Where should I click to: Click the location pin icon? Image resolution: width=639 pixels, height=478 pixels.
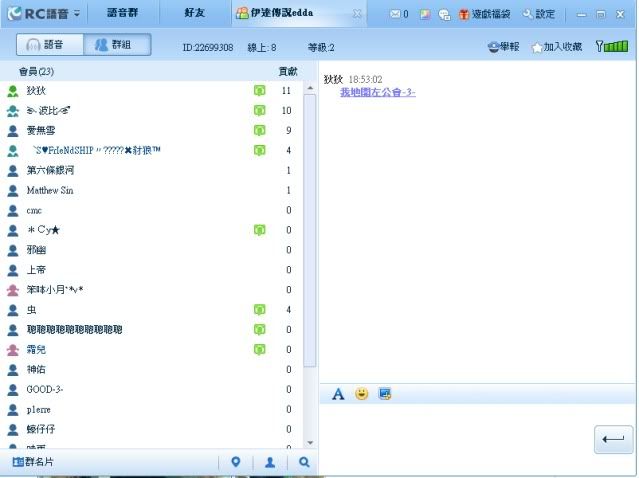click(236, 462)
